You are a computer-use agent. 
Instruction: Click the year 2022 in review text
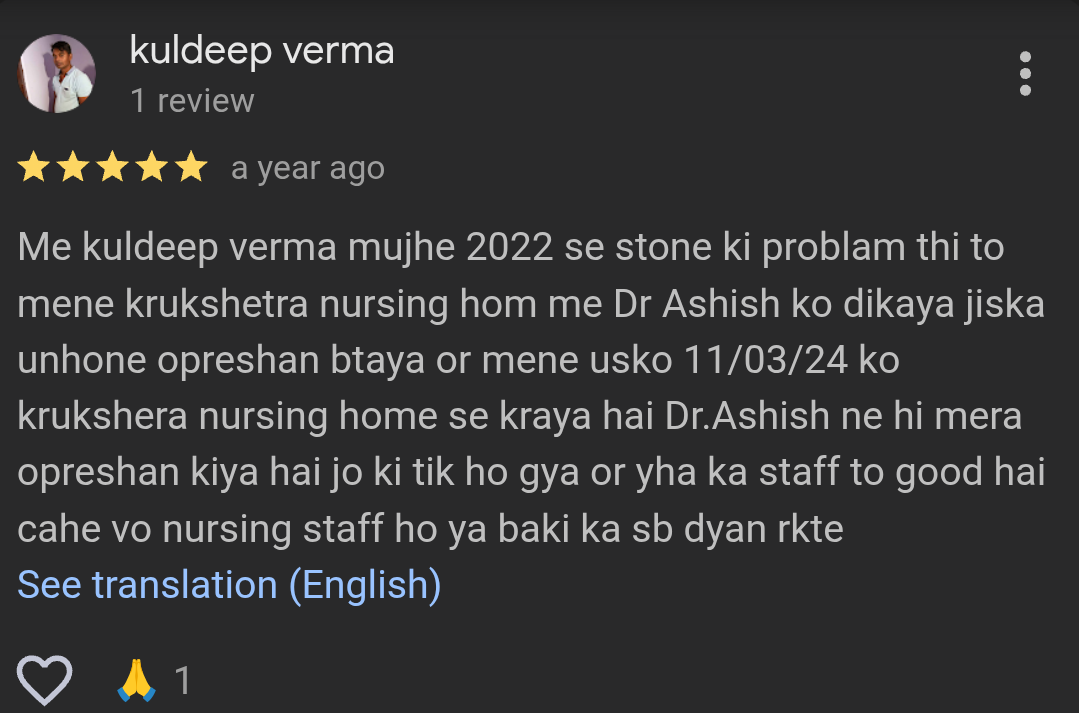pos(509,247)
